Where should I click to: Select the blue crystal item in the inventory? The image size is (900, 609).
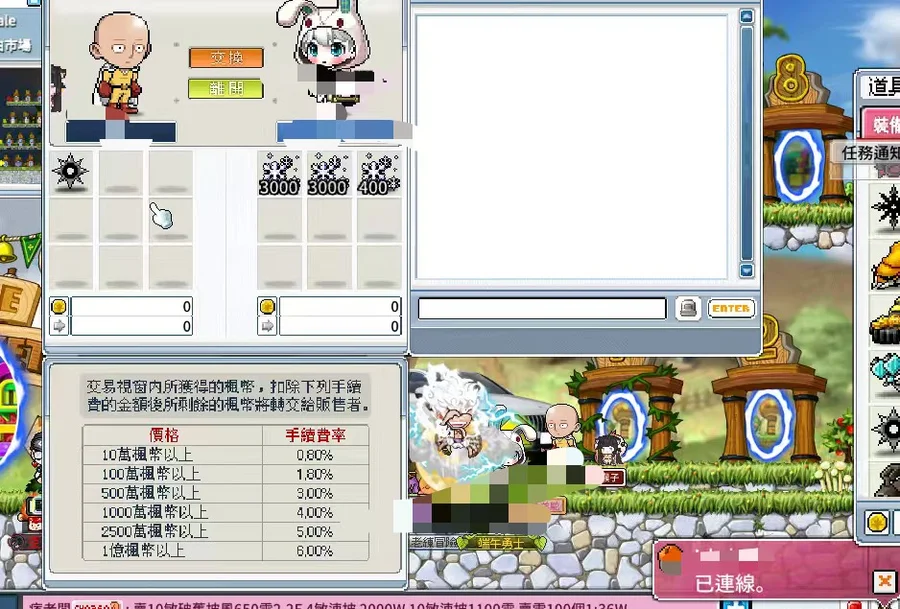[886, 373]
